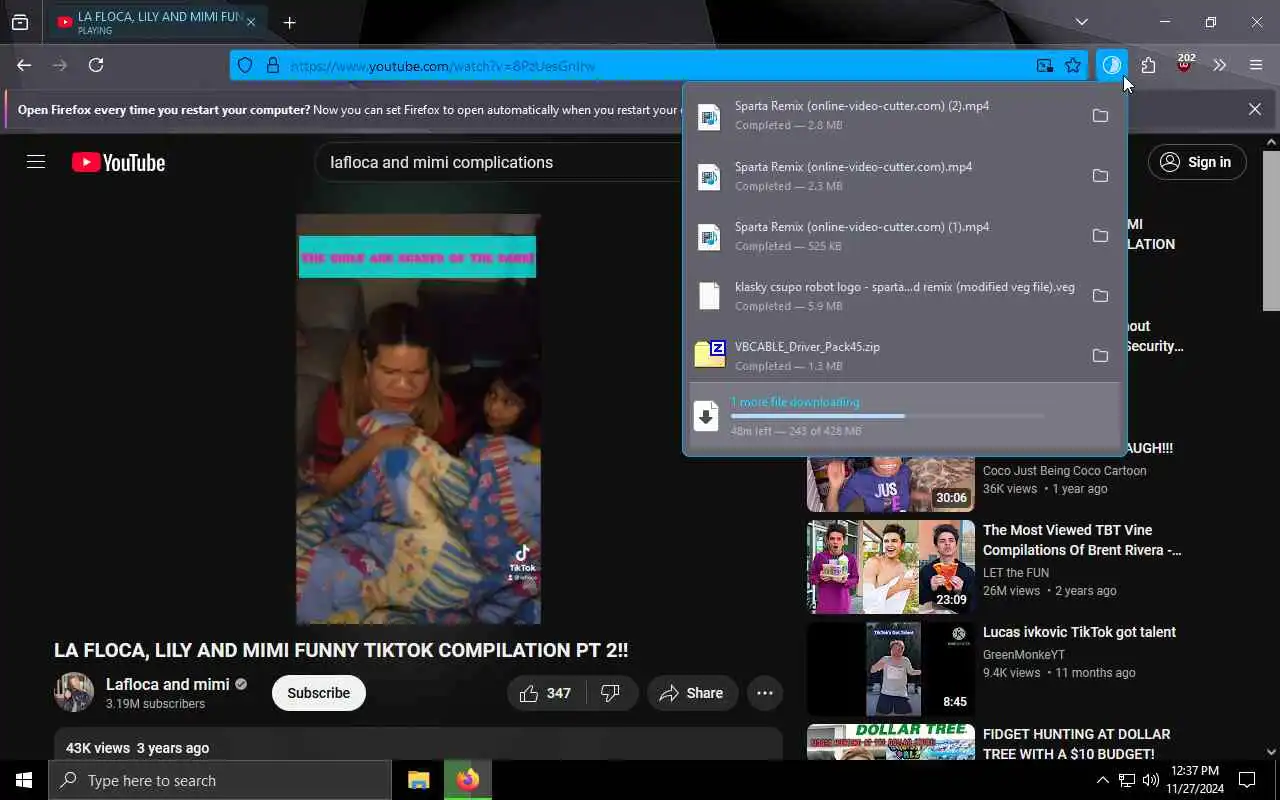The image size is (1280, 800).
Task: Show folder for klasky csupo veg file
Action: point(1100,295)
